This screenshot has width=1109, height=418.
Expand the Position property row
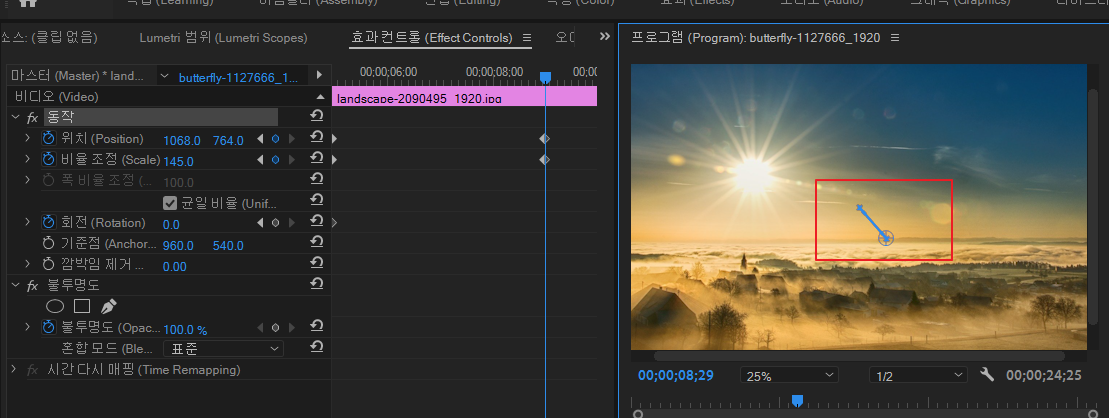(x=28, y=139)
